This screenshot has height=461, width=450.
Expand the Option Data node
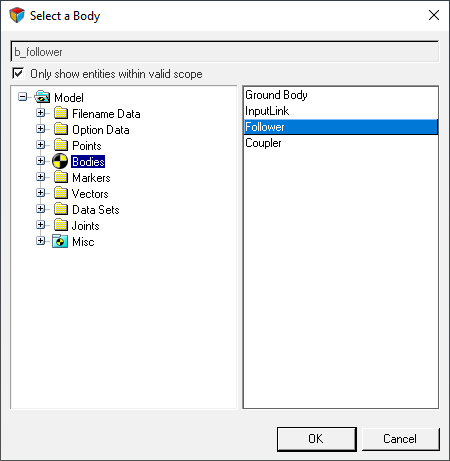point(40,129)
